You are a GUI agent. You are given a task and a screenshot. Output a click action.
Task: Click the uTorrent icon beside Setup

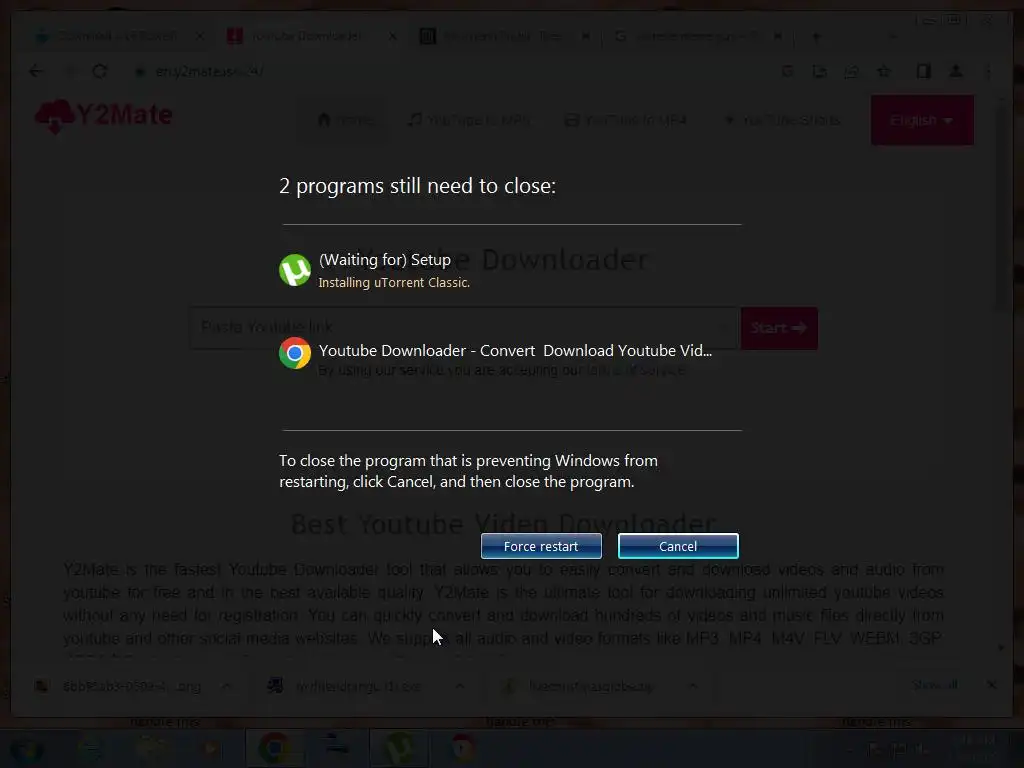pos(295,270)
